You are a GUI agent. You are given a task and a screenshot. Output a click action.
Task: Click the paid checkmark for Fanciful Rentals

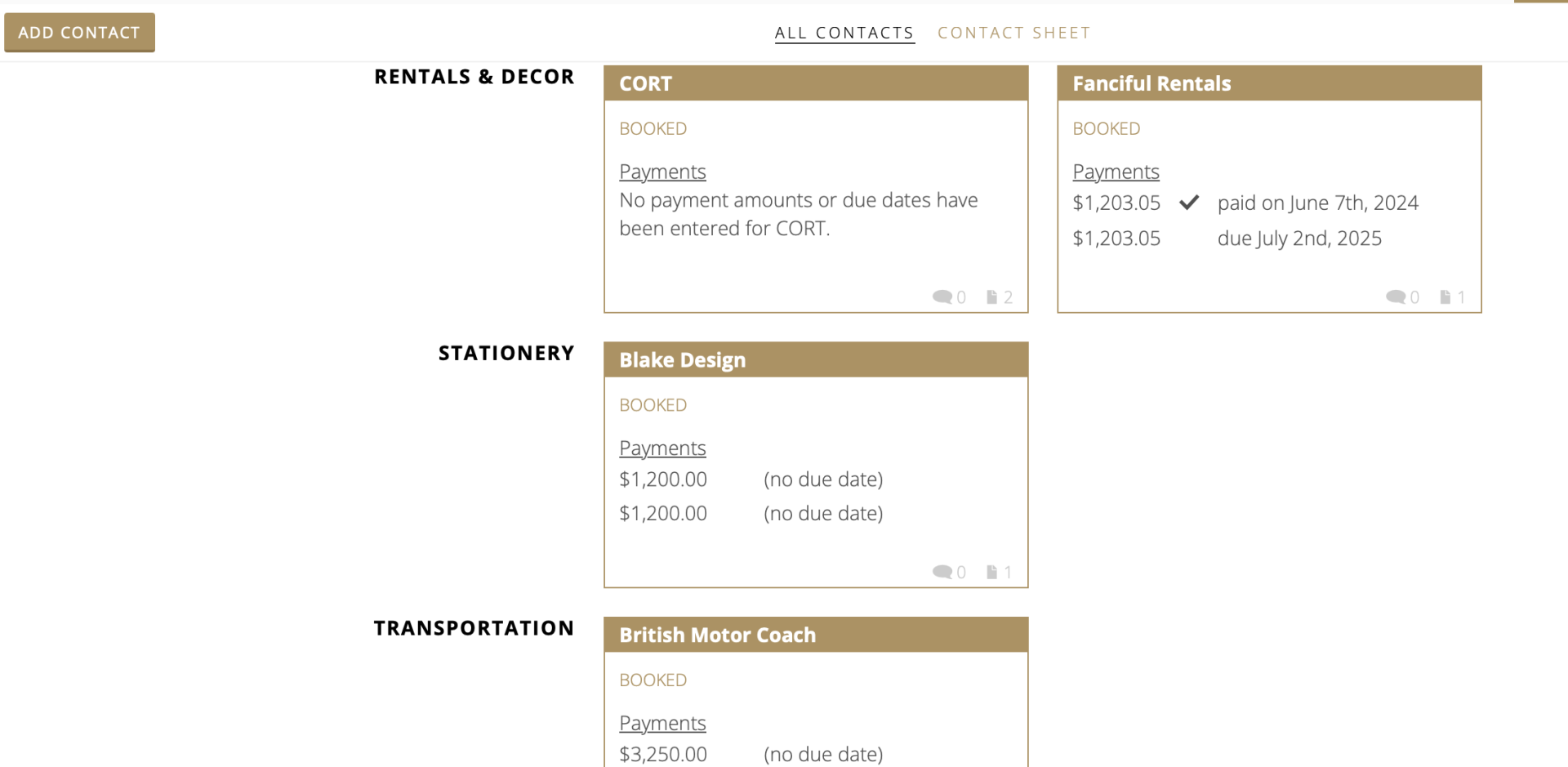(x=1189, y=203)
